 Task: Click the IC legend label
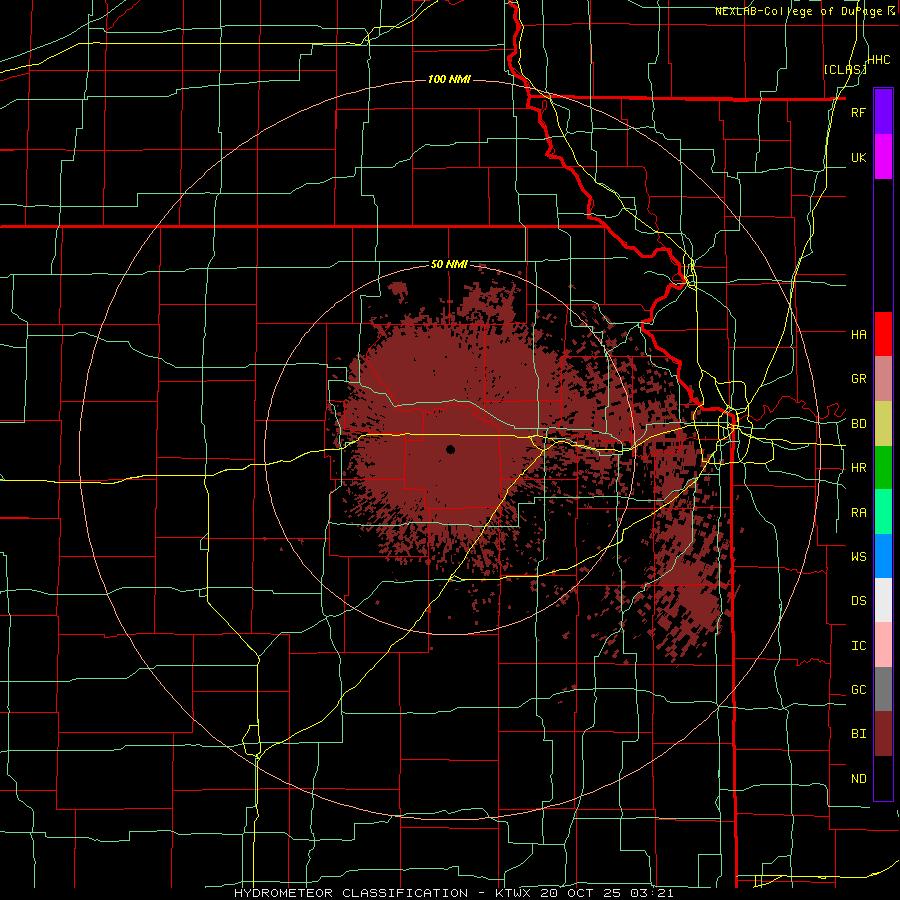pyautogui.click(x=858, y=646)
